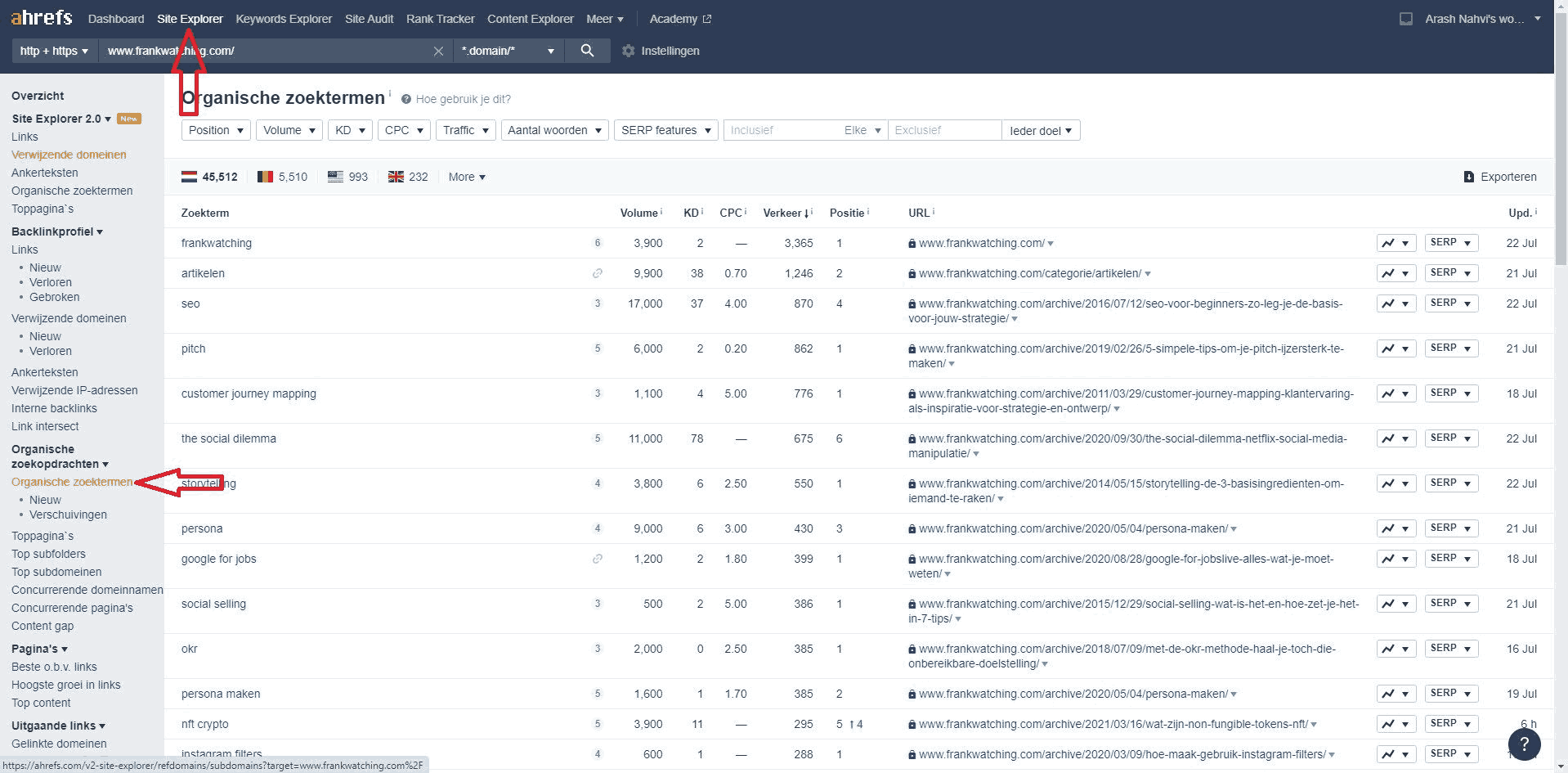Screen dimensions: 1568x773
Task: Open the *.domain/* mode dropdown
Action: 508,51
